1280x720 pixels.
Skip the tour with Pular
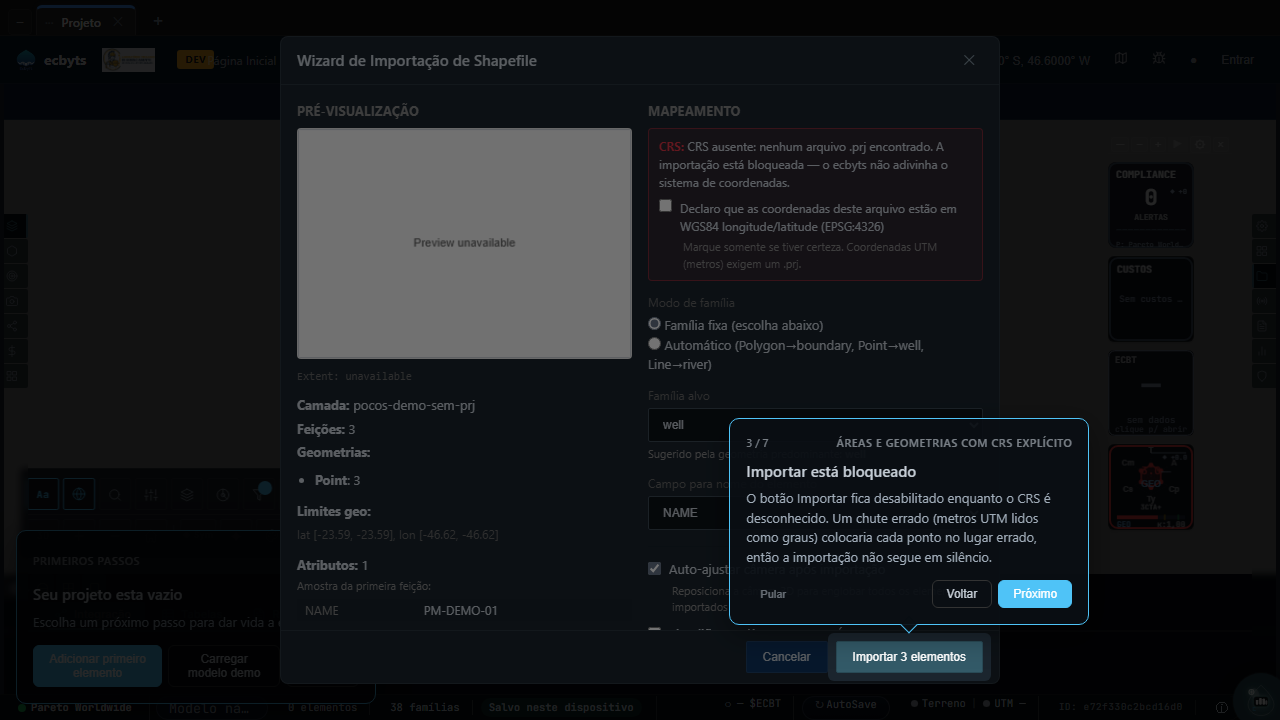pyautogui.click(x=773, y=594)
